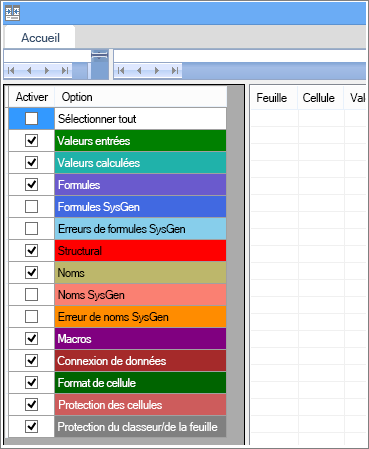Click the Protection des cellules option label

pyautogui.click(x=110, y=405)
